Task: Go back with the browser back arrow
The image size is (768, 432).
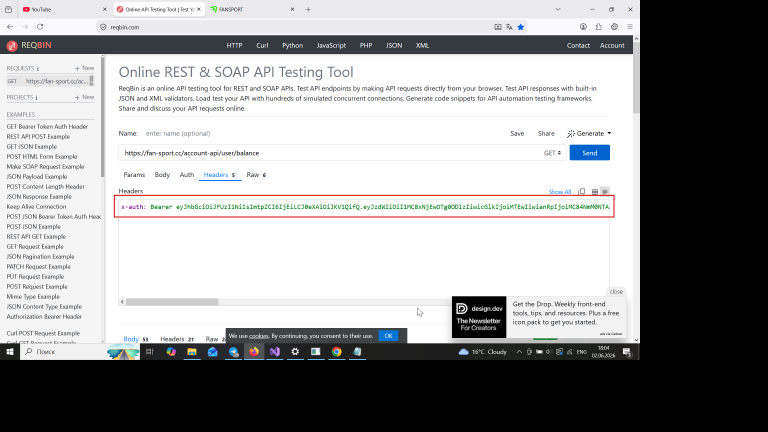Action: point(10,27)
